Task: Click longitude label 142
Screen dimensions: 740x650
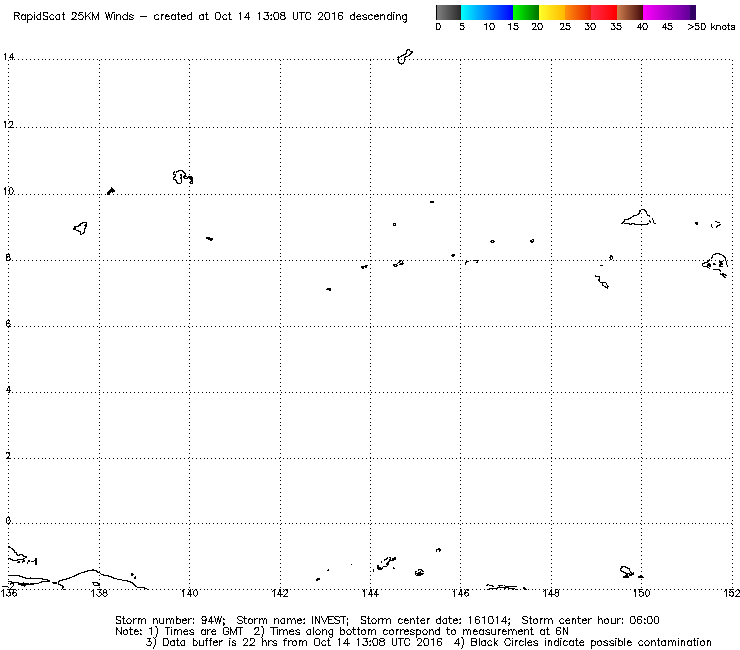Action: [280, 593]
